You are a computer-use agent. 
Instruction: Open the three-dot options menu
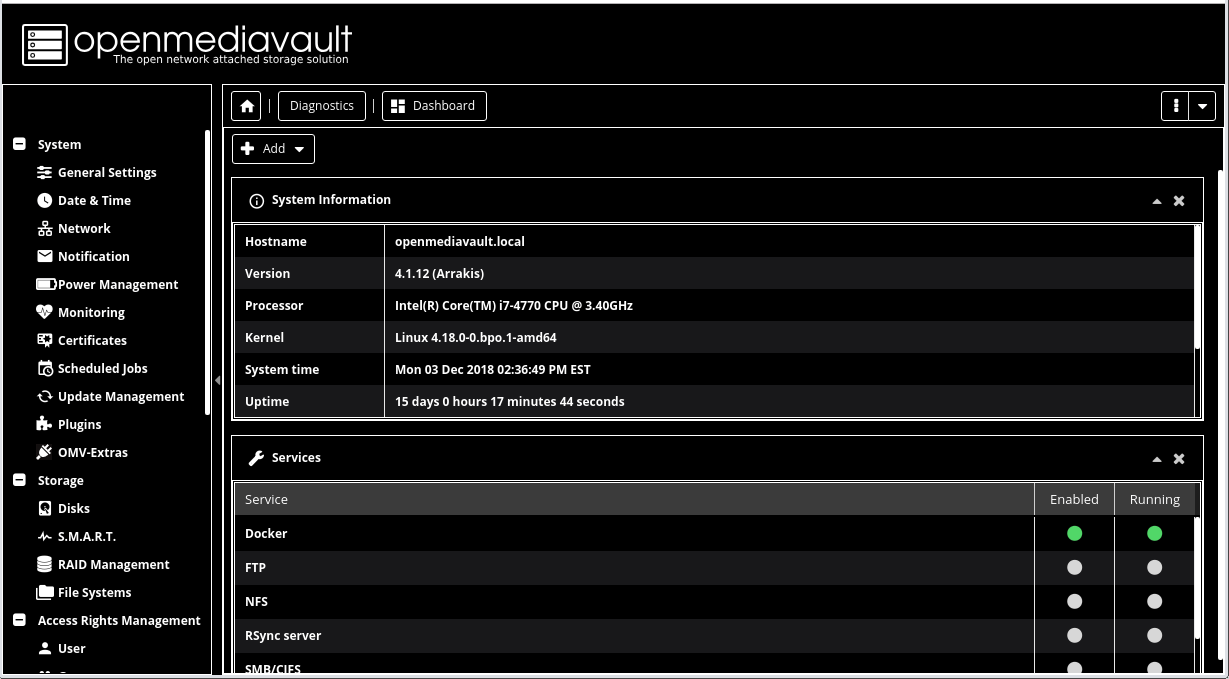1175,106
